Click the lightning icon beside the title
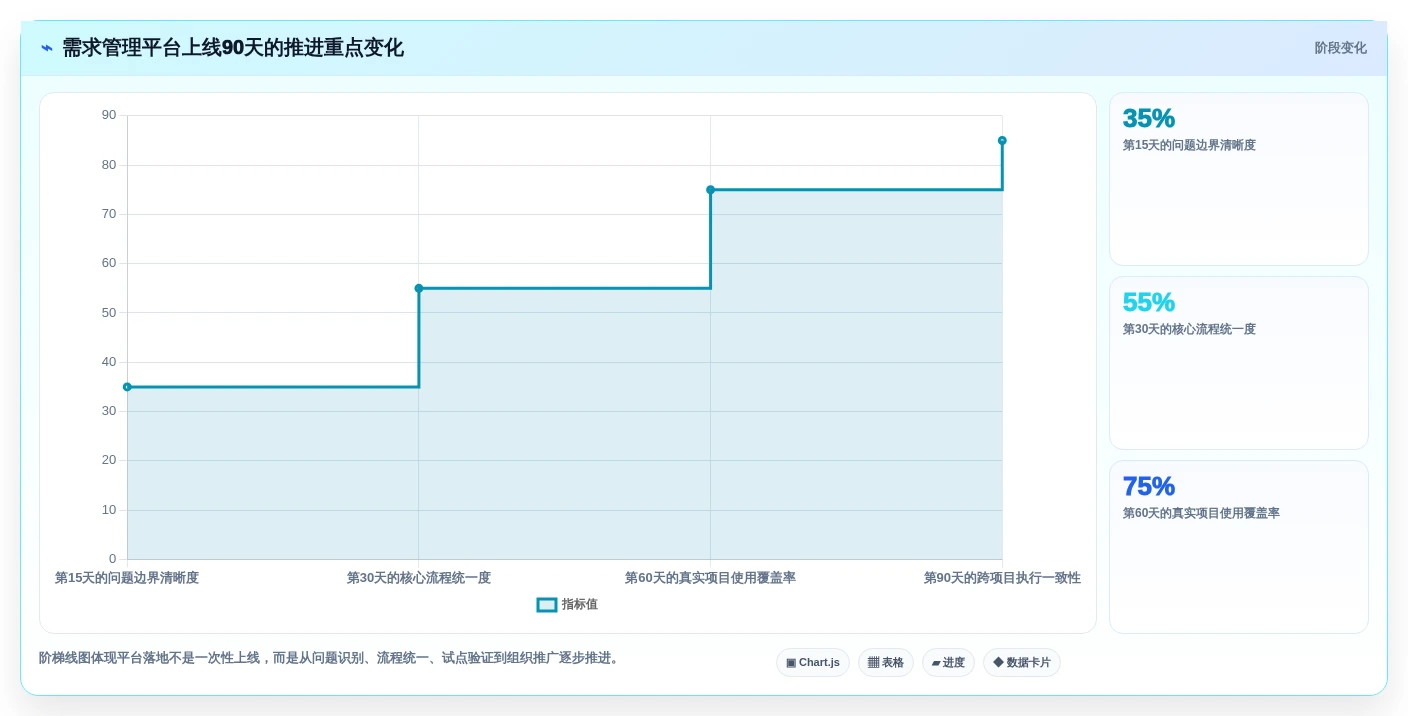The height and width of the screenshot is (716, 1408). (x=47, y=48)
